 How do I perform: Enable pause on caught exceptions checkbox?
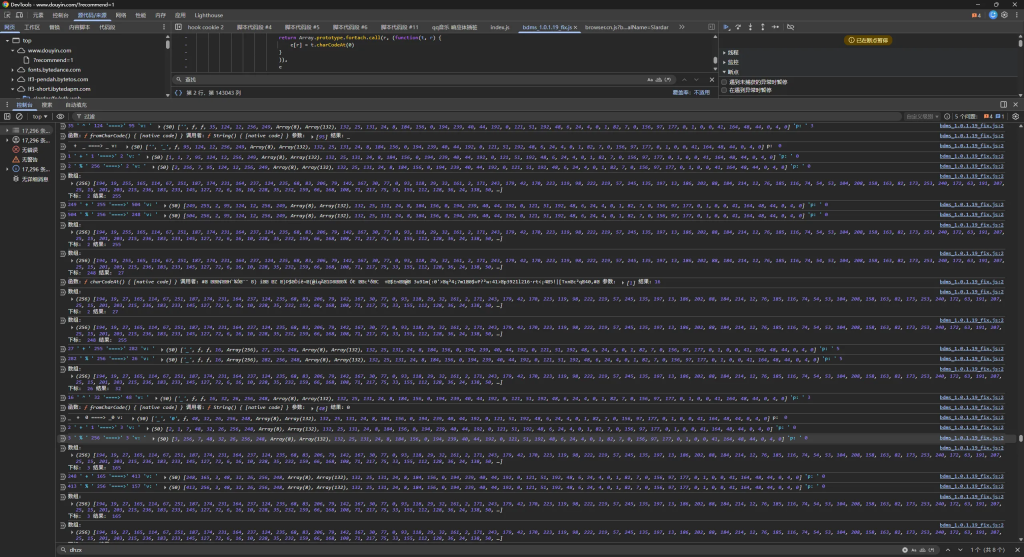[725, 90]
